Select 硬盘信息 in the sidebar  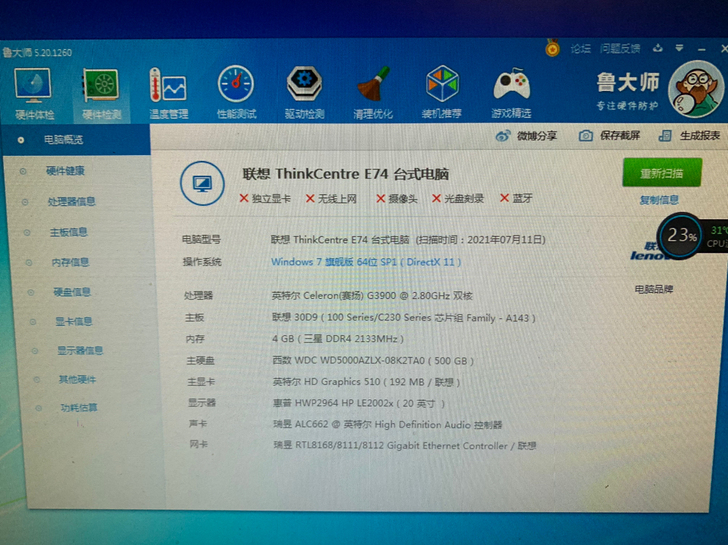click(x=72, y=292)
